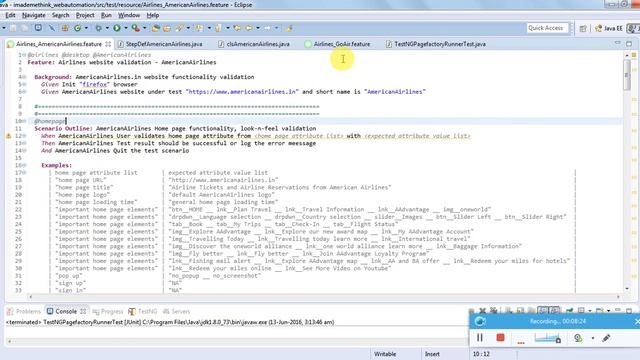
Task: Collapse fold marker at line 12
Action: pos(24,136)
